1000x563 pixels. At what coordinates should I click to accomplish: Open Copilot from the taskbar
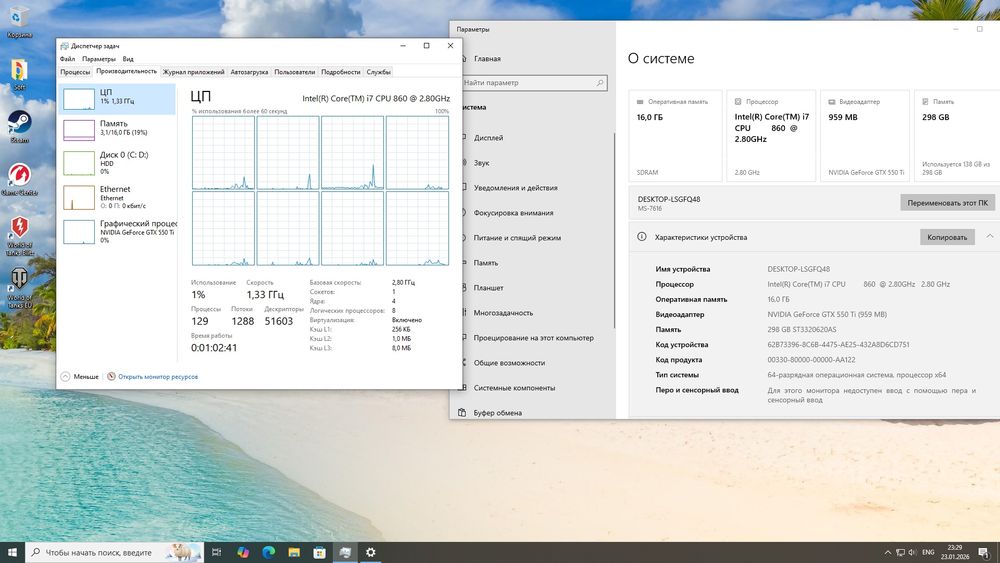tap(243, 552)
